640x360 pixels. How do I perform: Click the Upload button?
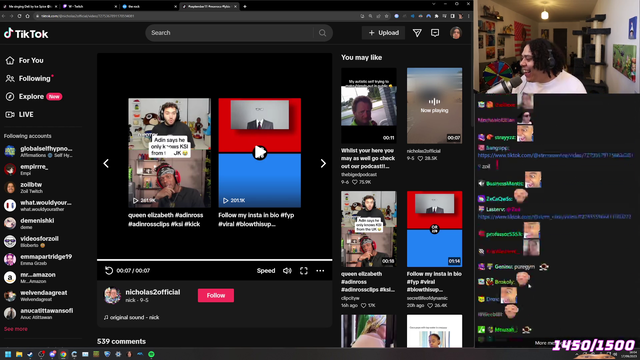383,33
